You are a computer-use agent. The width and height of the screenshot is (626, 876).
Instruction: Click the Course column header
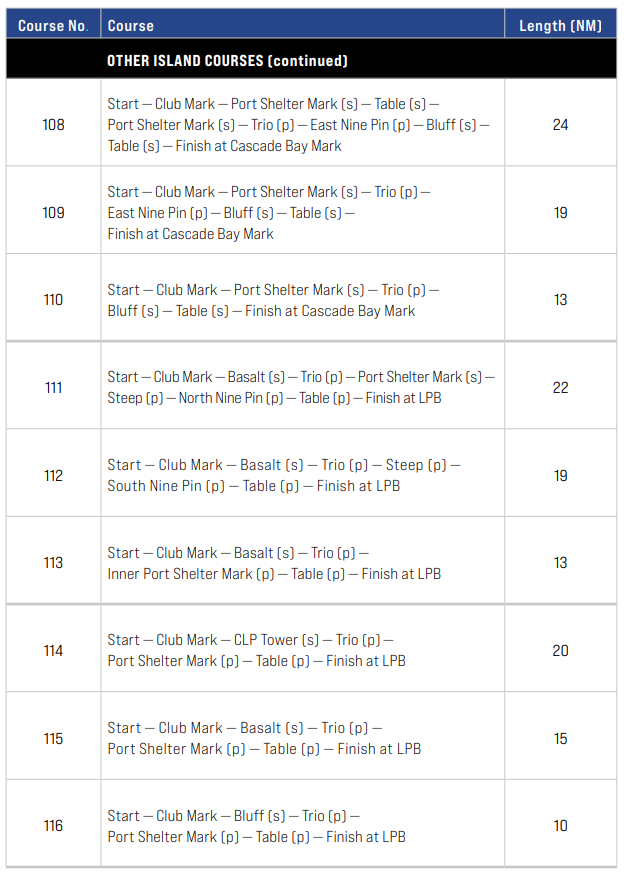point(130,26)
